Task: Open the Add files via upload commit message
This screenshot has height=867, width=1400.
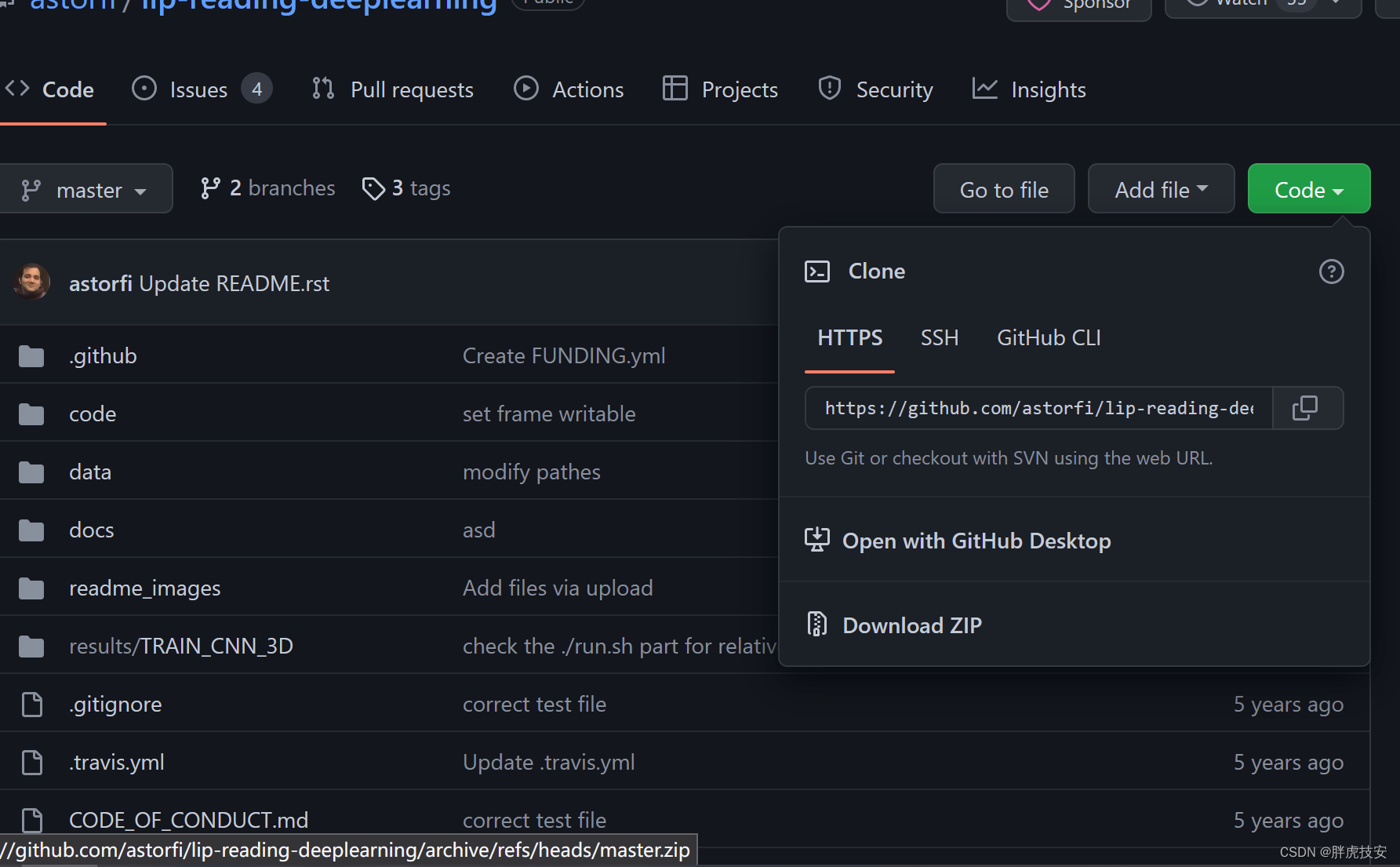Action: [x=558, y=588]
